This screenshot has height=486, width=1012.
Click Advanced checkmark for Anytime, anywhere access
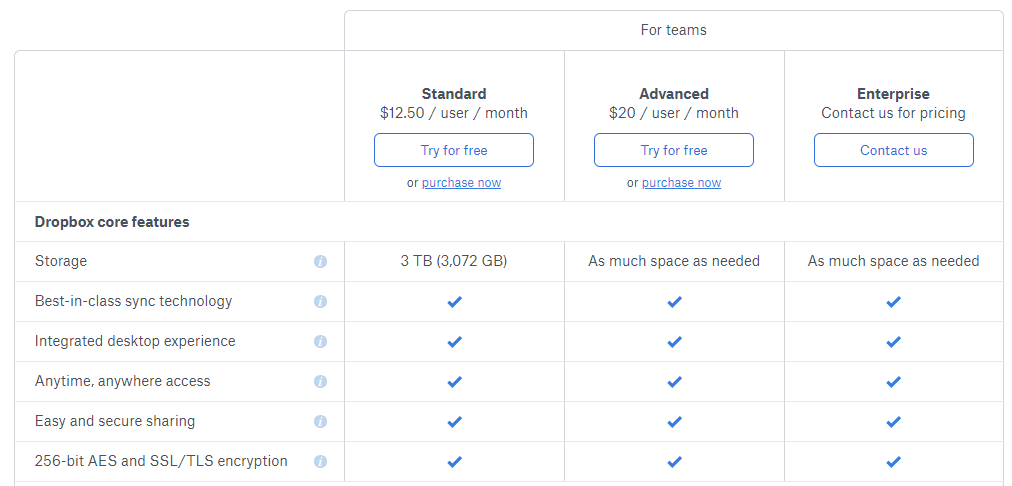[x=674, y=381]
